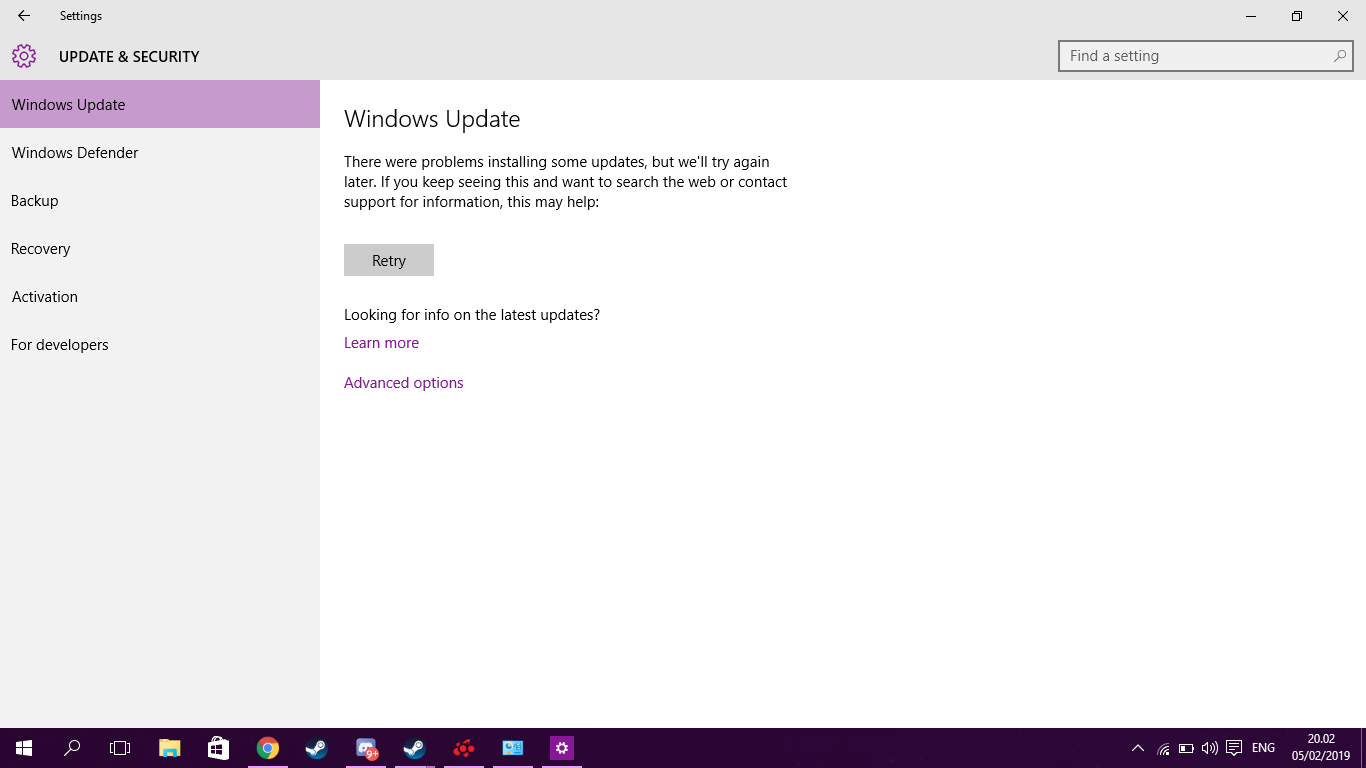
Task: Go to Backup settings
Action: [x=160, y=200]
